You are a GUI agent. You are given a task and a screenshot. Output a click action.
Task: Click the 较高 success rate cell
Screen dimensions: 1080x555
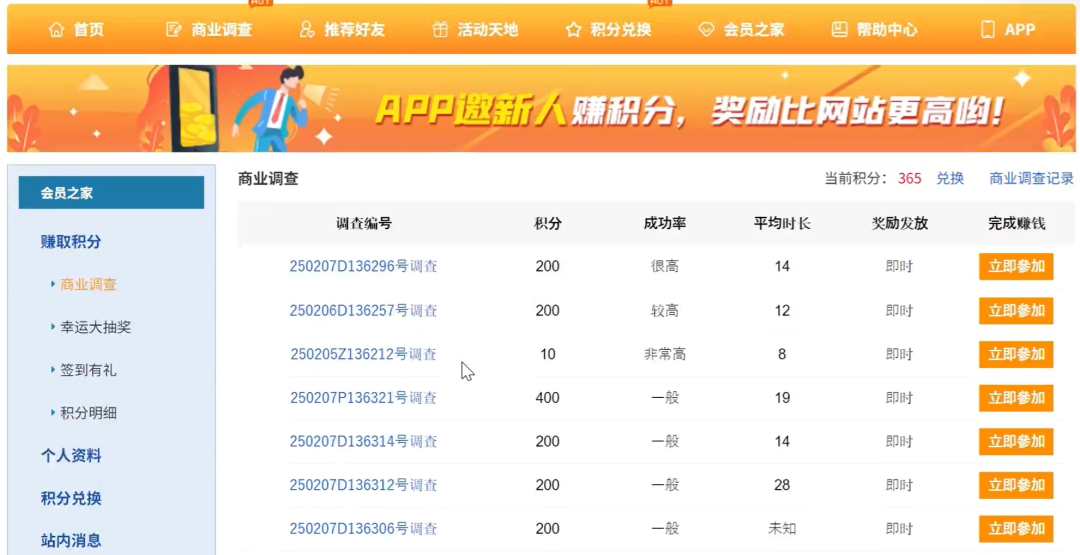[665, 311]
